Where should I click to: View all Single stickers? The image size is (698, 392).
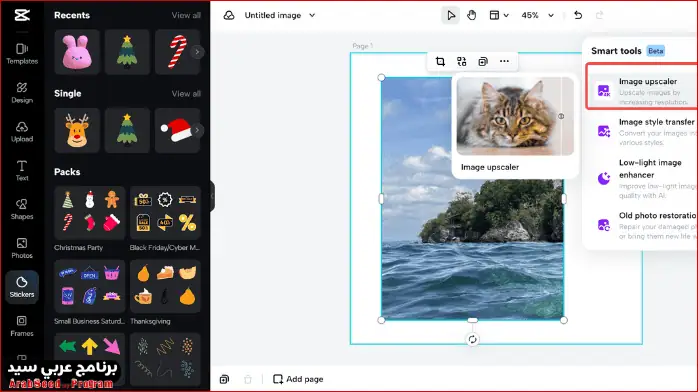pyautogui.click(x=186, y=93)
